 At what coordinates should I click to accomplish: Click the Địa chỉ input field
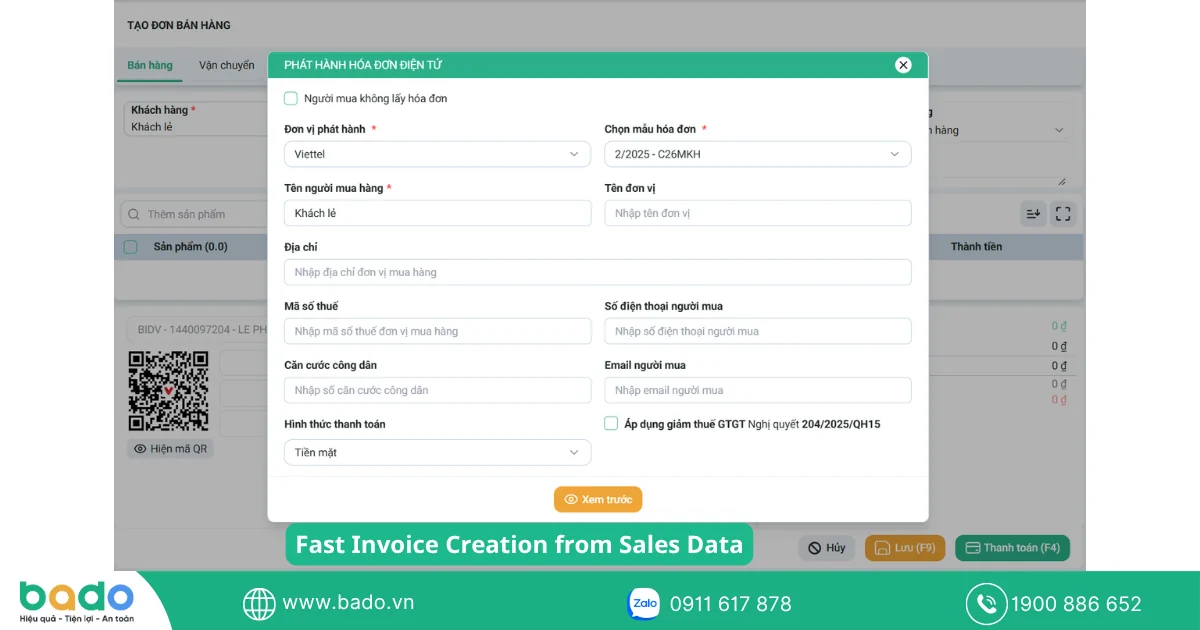(597, 272)
